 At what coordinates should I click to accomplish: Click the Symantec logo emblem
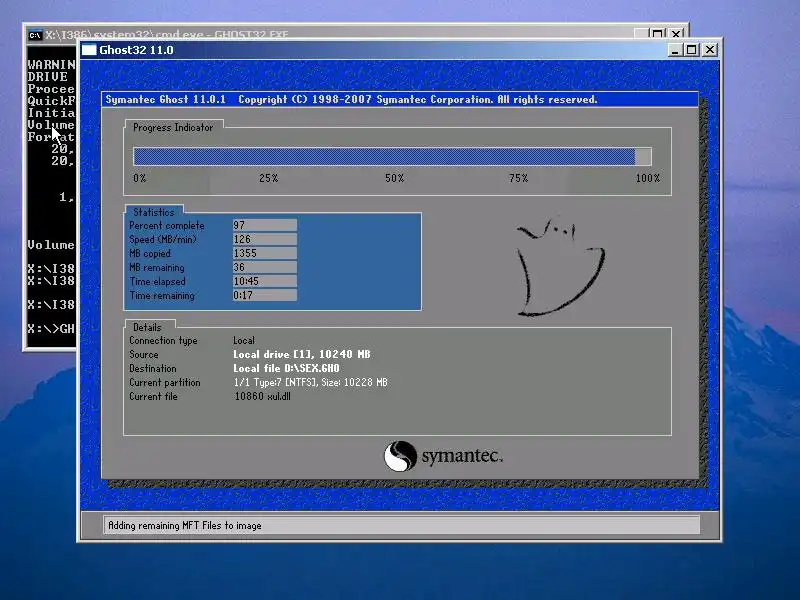coord(400,456)
